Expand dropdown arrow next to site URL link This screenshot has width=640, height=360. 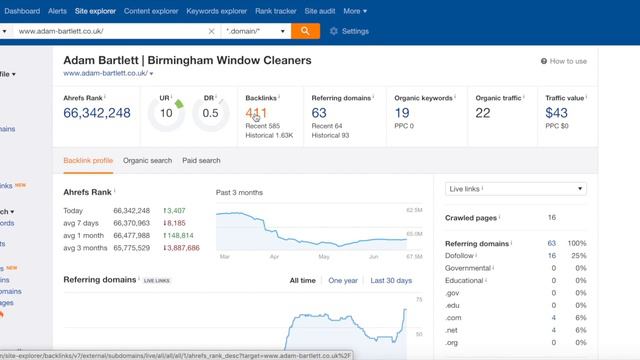(x=151, y=74)
